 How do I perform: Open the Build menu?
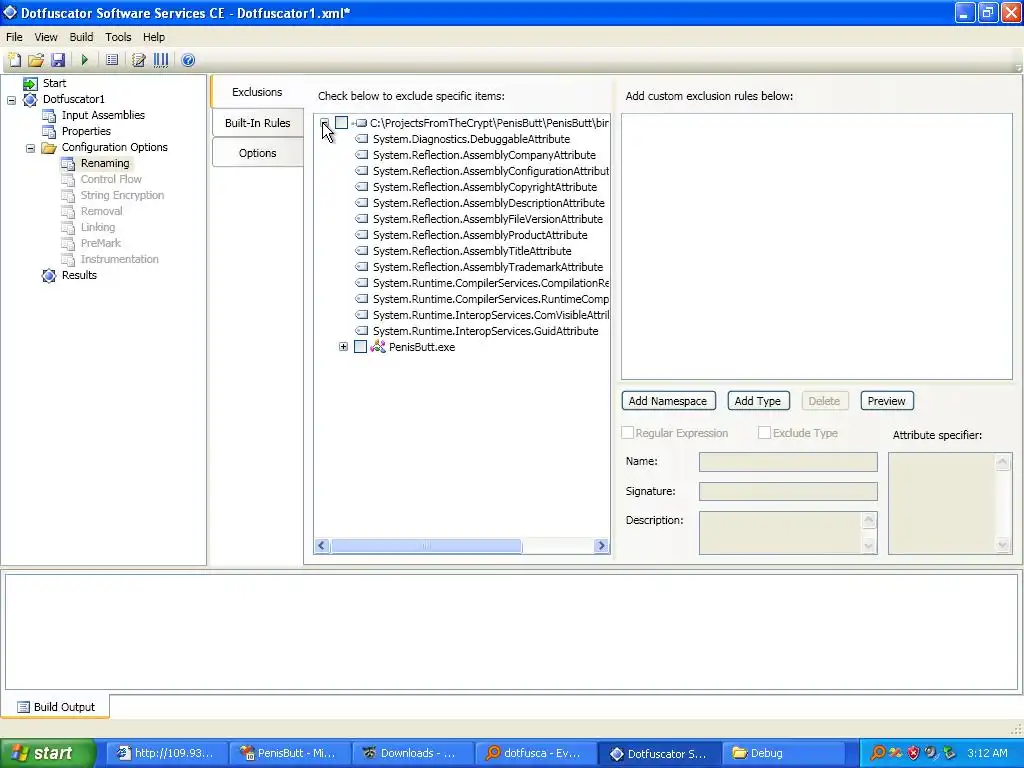(82, 37)
